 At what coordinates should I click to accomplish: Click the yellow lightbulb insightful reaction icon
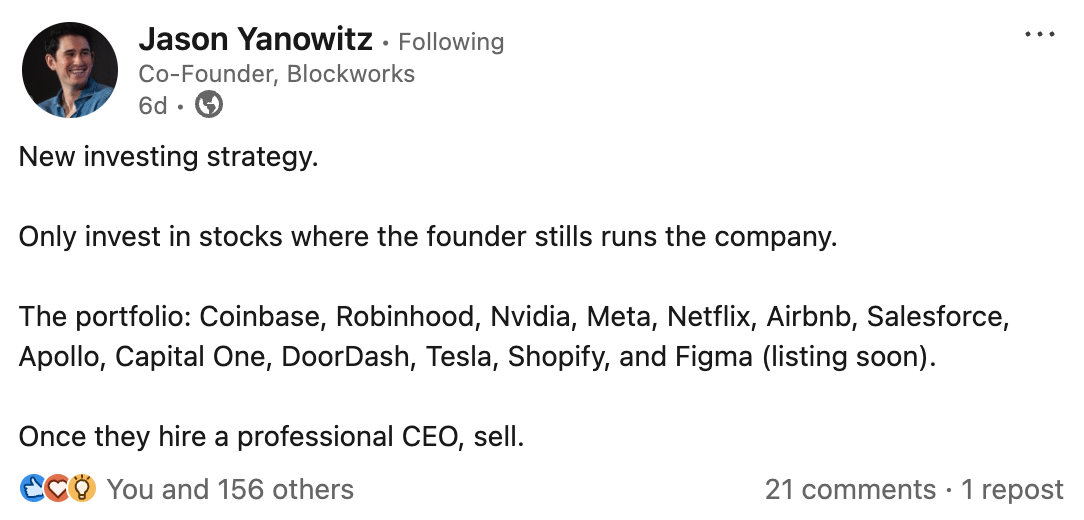tap(82, 489)
